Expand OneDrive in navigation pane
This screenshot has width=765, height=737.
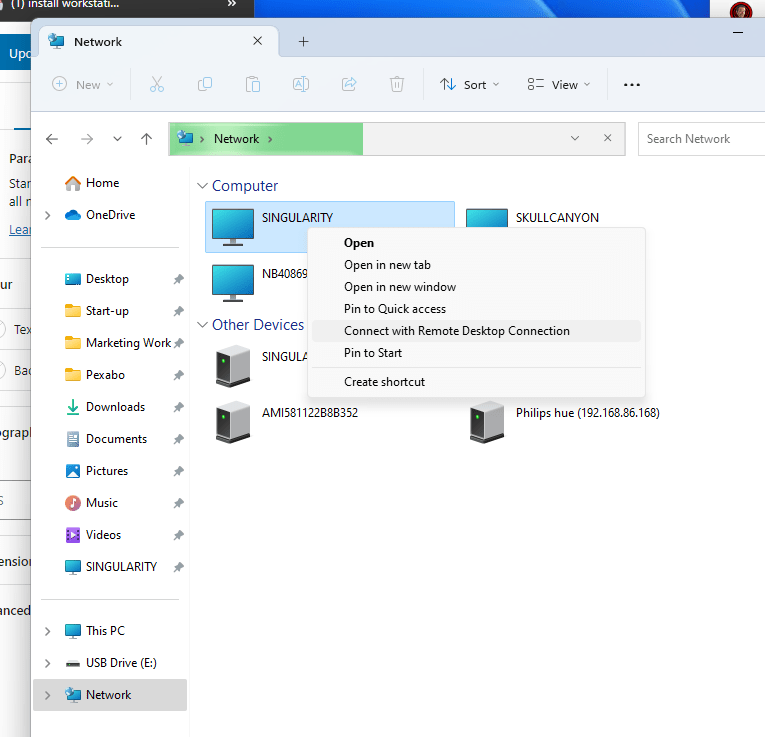pos(47,215)
